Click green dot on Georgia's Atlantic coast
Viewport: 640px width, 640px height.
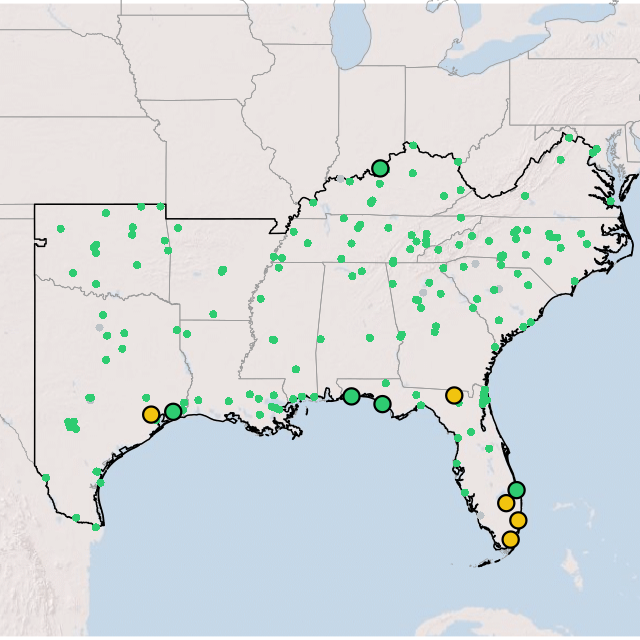click(x=495, y=347)
